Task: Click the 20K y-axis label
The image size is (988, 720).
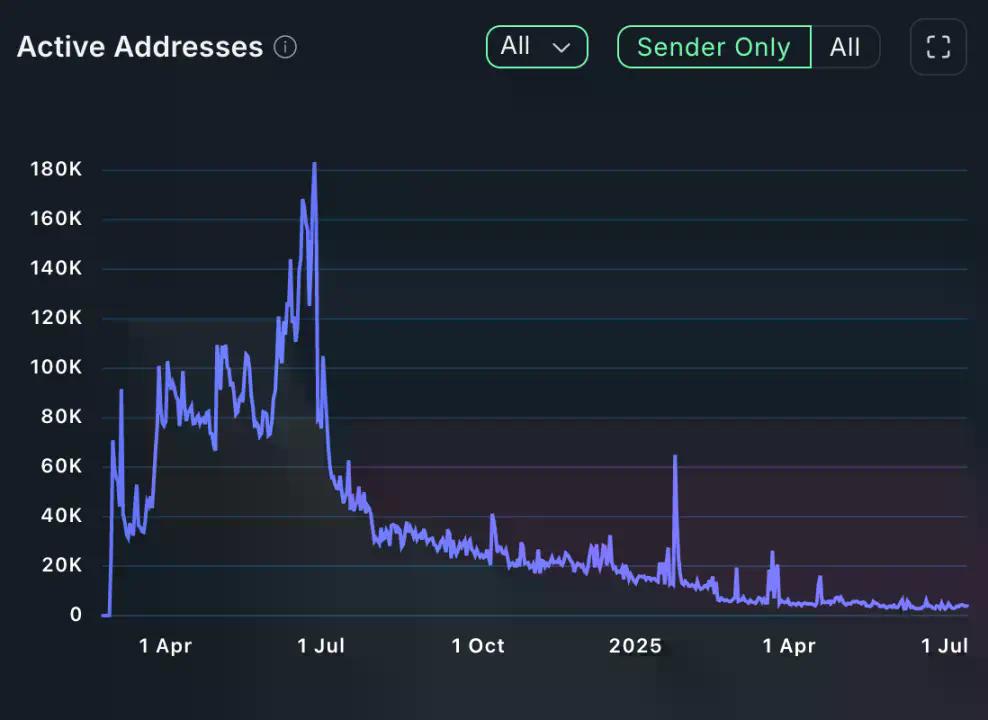Action: pyautogui.click(x=61, y=565)
